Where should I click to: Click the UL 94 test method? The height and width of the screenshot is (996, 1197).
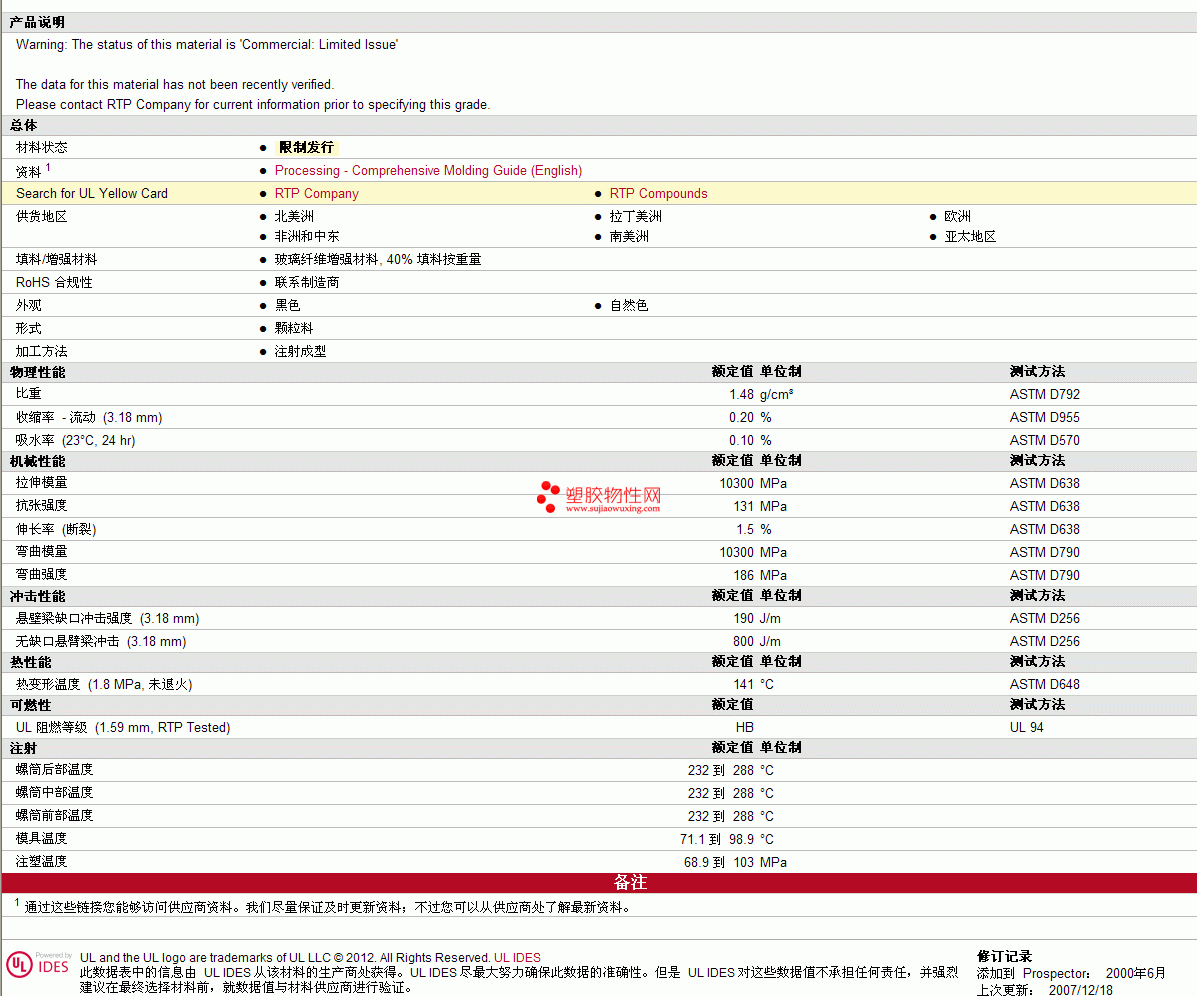click(x=1026, y=728)
